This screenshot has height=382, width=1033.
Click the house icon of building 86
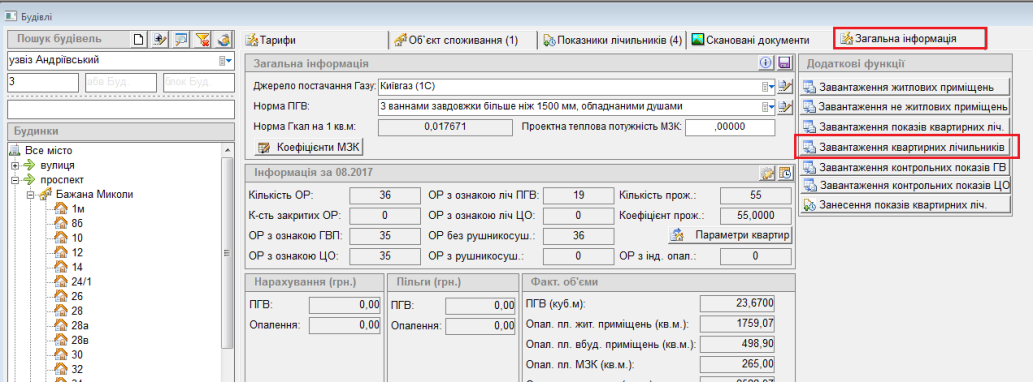coord(61,223)
